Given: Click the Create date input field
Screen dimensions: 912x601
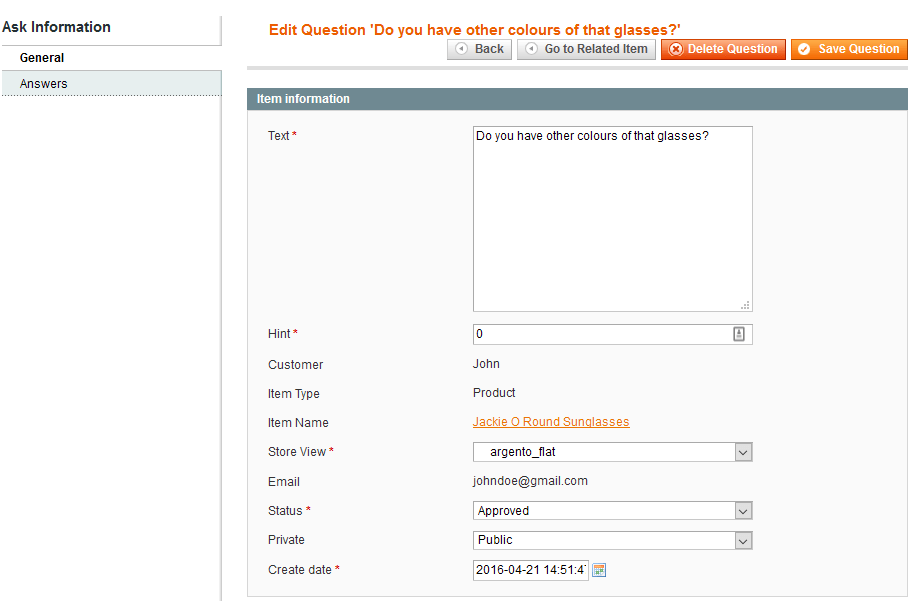Looking at the screenshot, I should [x=530, y=570].
